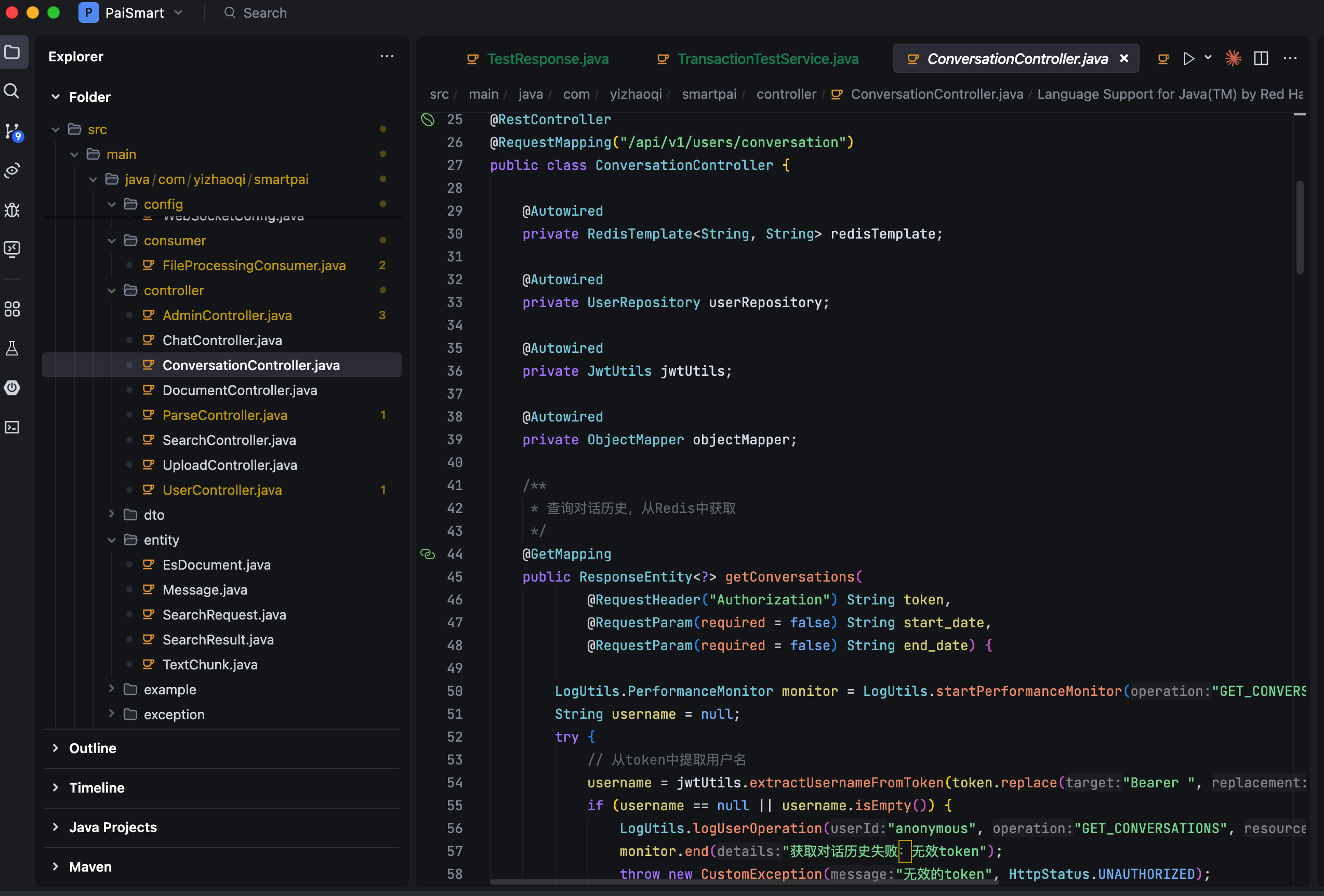This screenshot has width=1324, height=896.
Task: Expand the dto folder
Action: pyautogui.click(x=112, y=515)
